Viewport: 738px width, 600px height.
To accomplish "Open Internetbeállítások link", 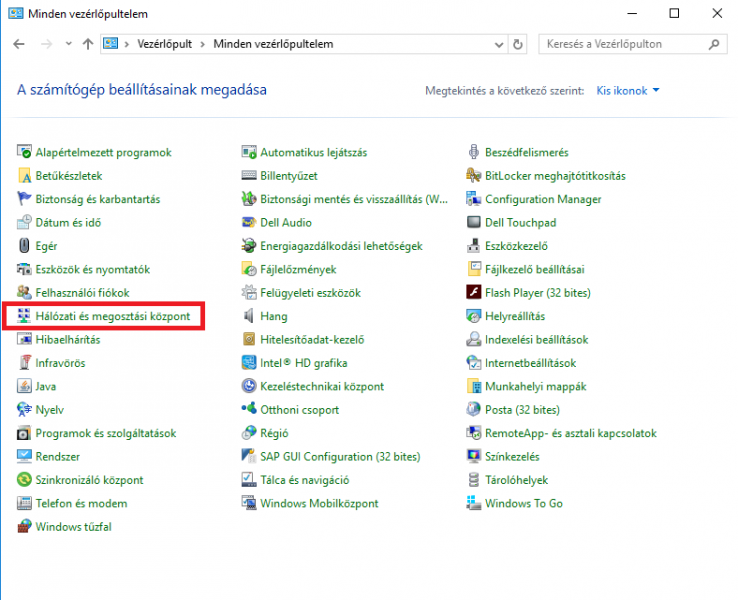I will (x=530, y=363).
